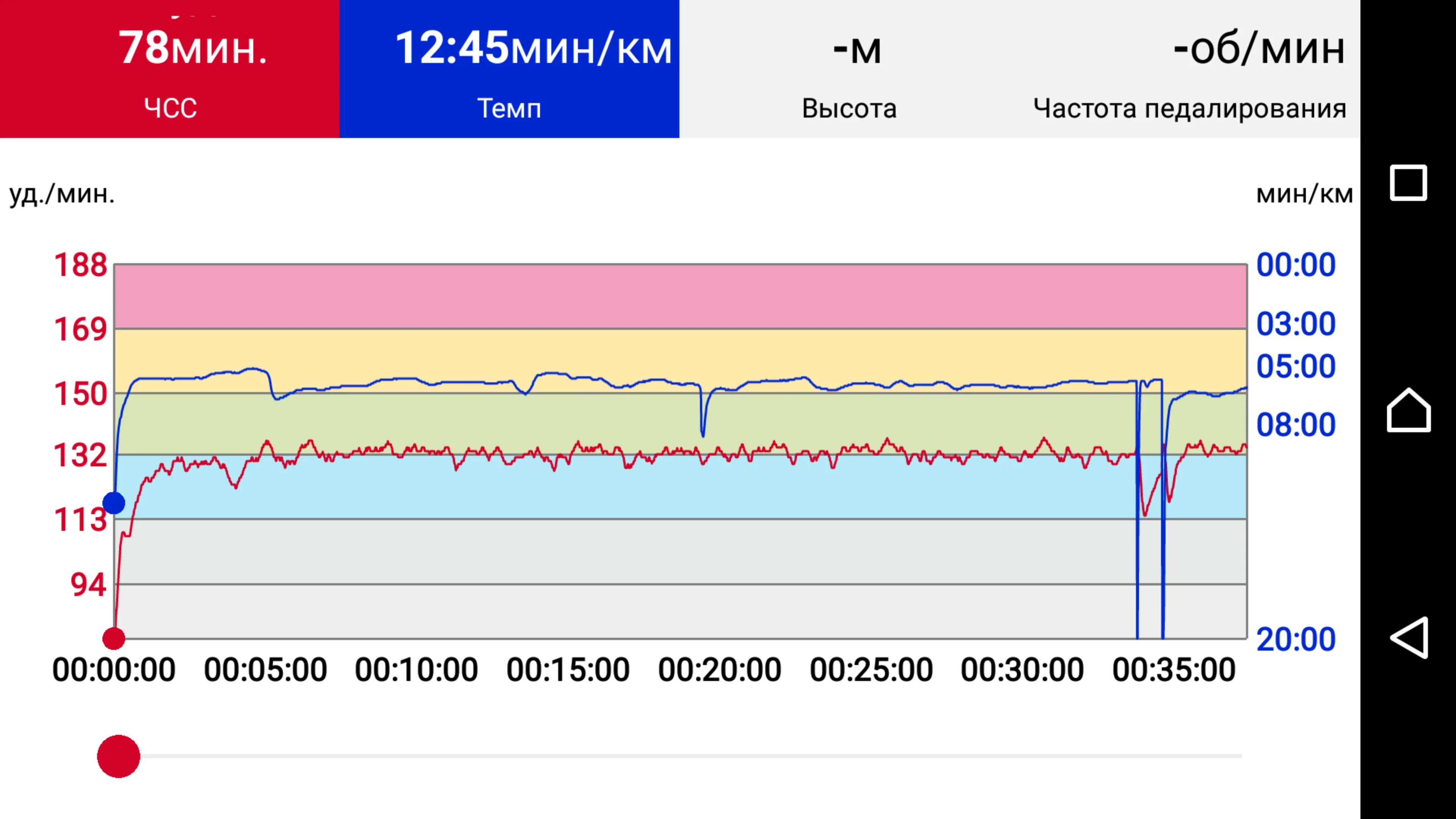Click the red heart rate marker dot
The height and width of the screenshot is (819, 1456).
tap(114, 638)
